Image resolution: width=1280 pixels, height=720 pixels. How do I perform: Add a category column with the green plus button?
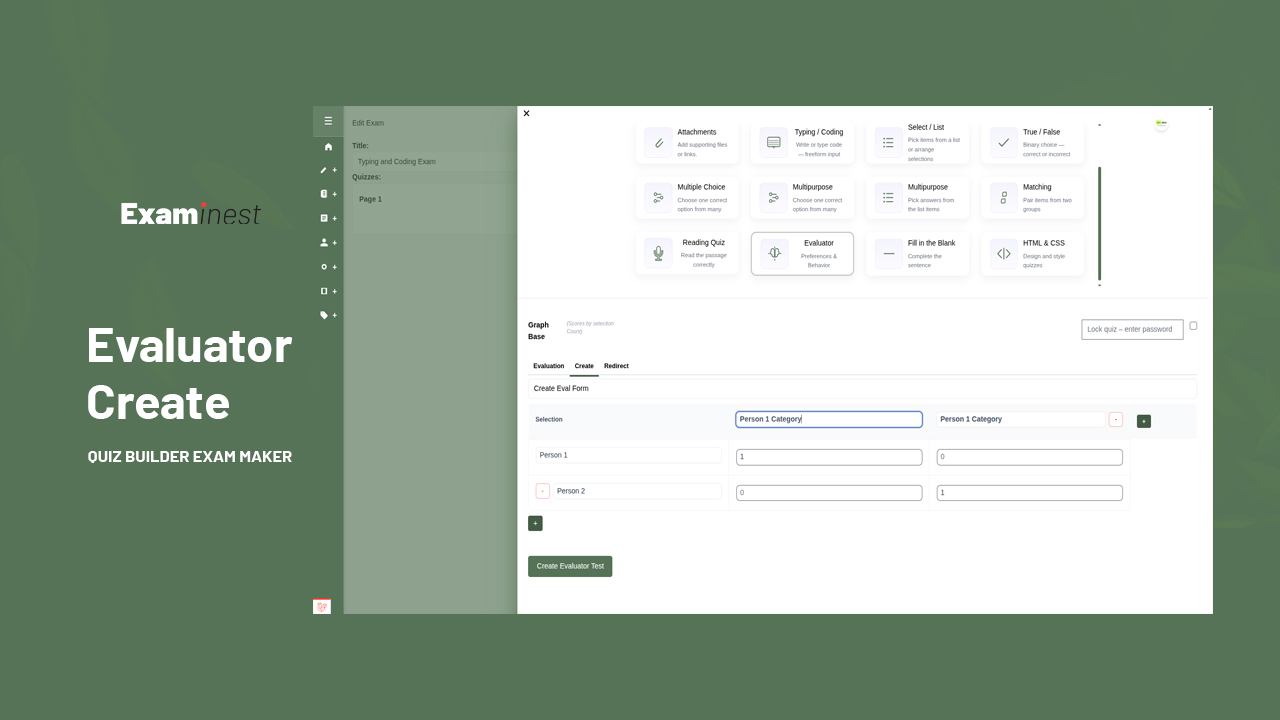click(x=1144, y=421)
